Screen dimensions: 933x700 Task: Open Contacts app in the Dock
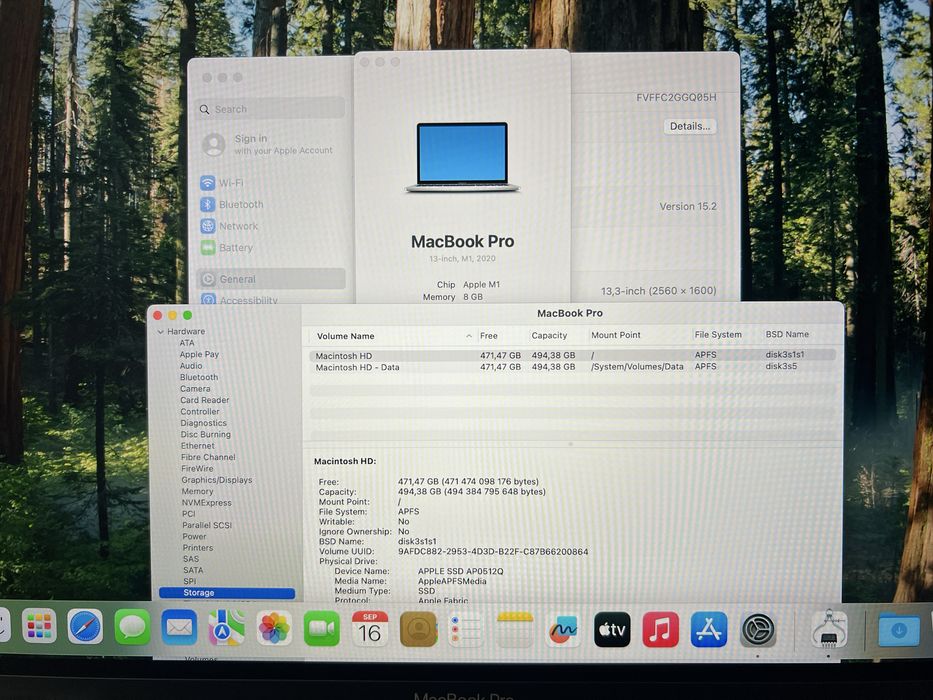(x=418, y=629)
